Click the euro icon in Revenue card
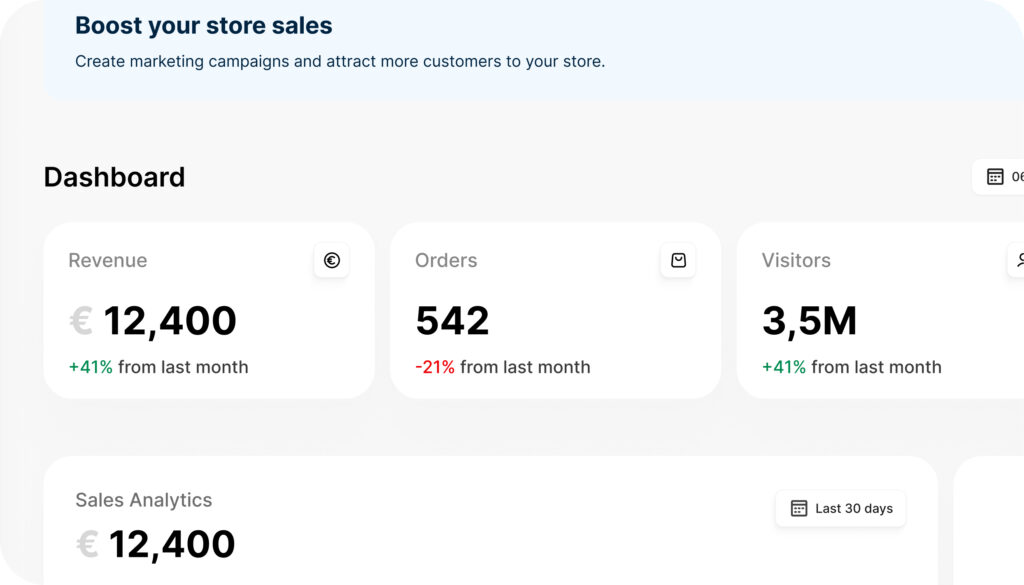Viewport: 1024px width, 585px height. point(332,261)
